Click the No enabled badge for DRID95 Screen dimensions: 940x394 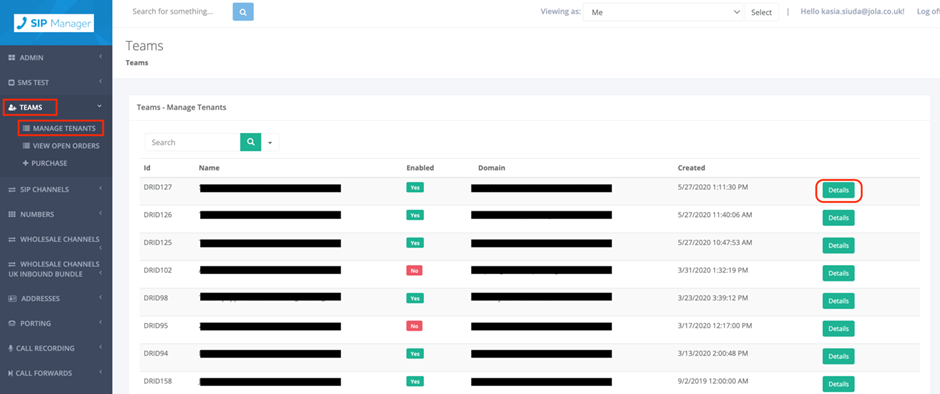[x=414, y=326]
